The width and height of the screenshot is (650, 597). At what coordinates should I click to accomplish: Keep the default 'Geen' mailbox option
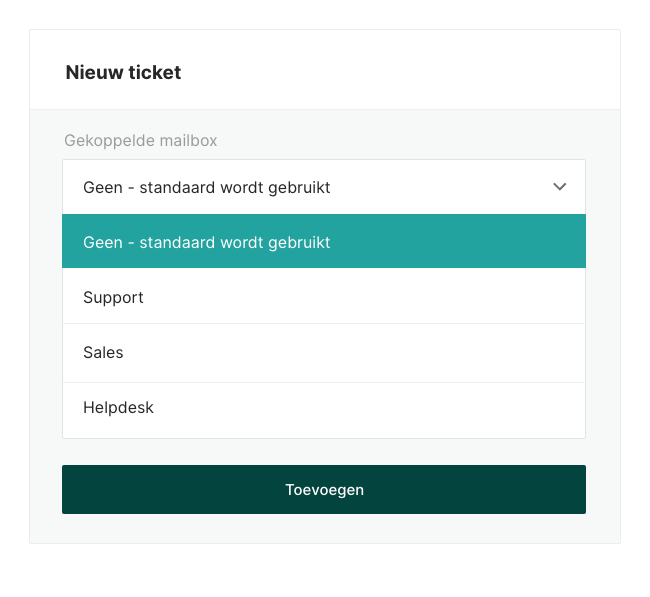coord(207,242)
